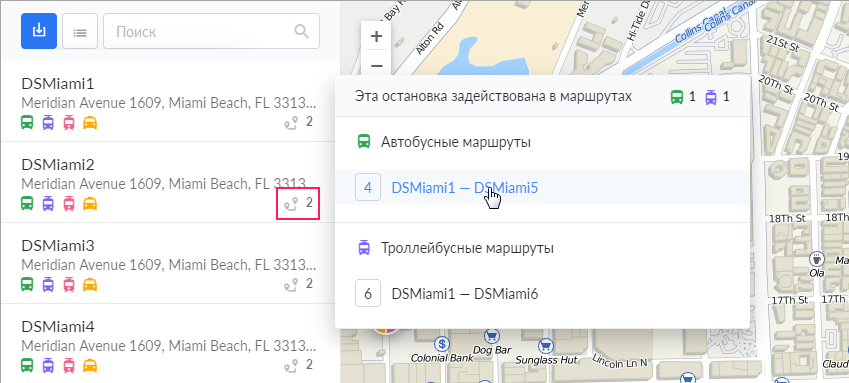This screenshot has width=849, height=383.
Task: Select the DSMiami4 stop title
Action: pos(58,327)
